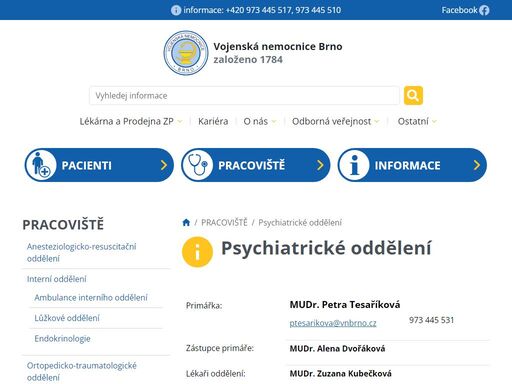The width and height of the screenshot is (512, 384).
Task: Open the Ambulance interního oddělení sidebar link
Action: (x=91, y=298)
